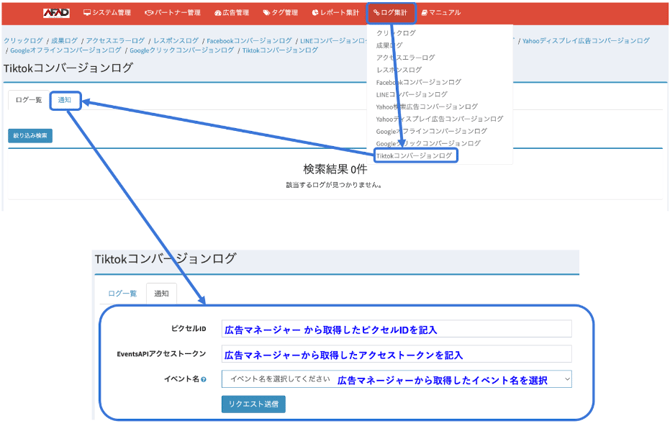Choose Yahooディスプレイ広告コンバージョンログ in the dropdown menu

tap(439, 119)
